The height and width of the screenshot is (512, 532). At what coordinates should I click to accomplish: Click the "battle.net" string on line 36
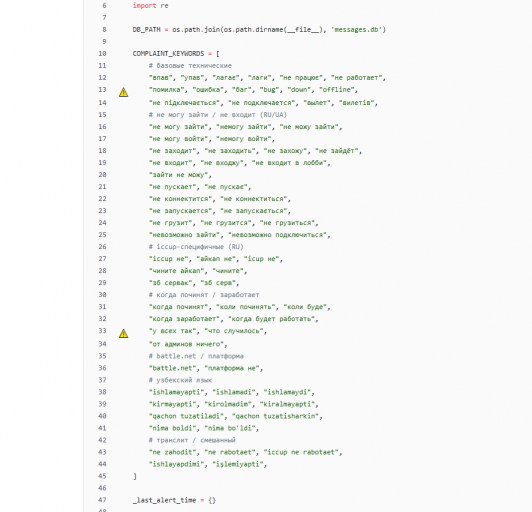click(x=173, y=368)
